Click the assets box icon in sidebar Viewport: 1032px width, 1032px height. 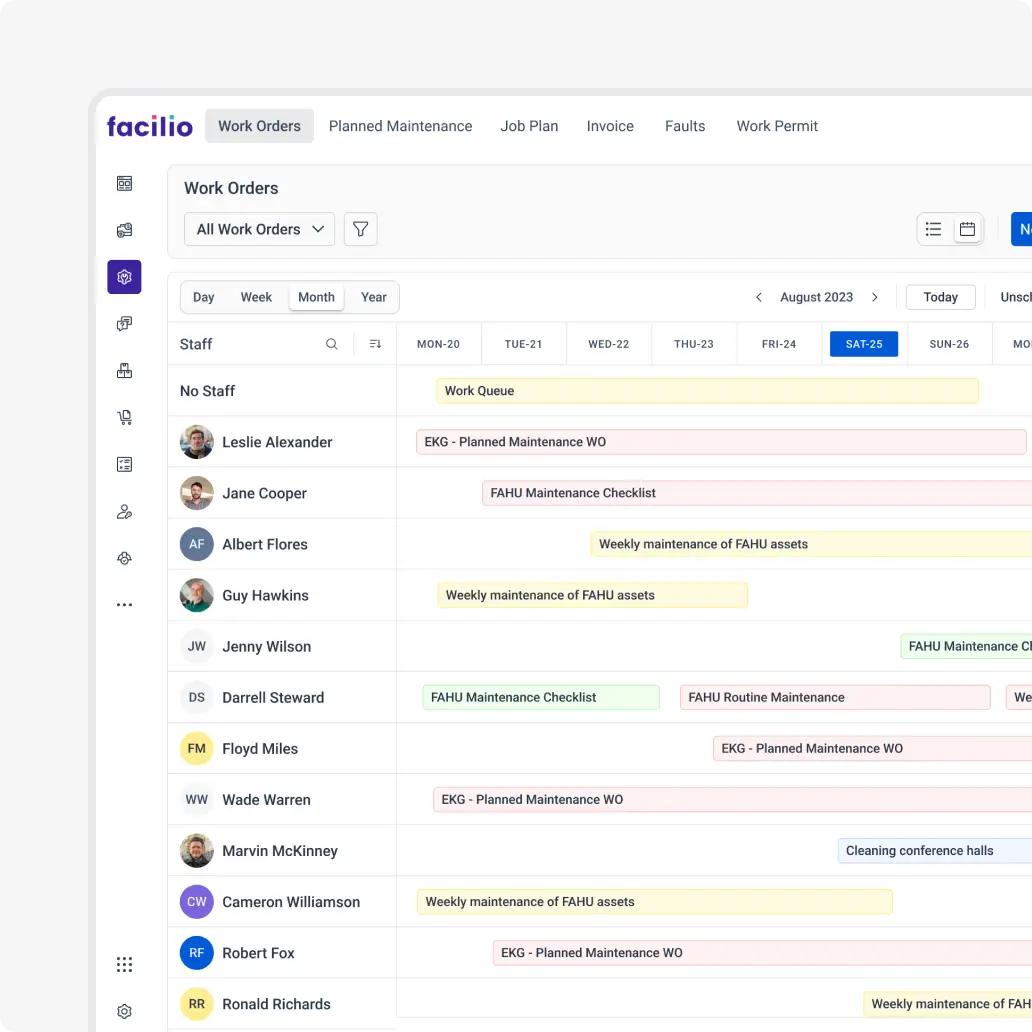pos(124,370)
